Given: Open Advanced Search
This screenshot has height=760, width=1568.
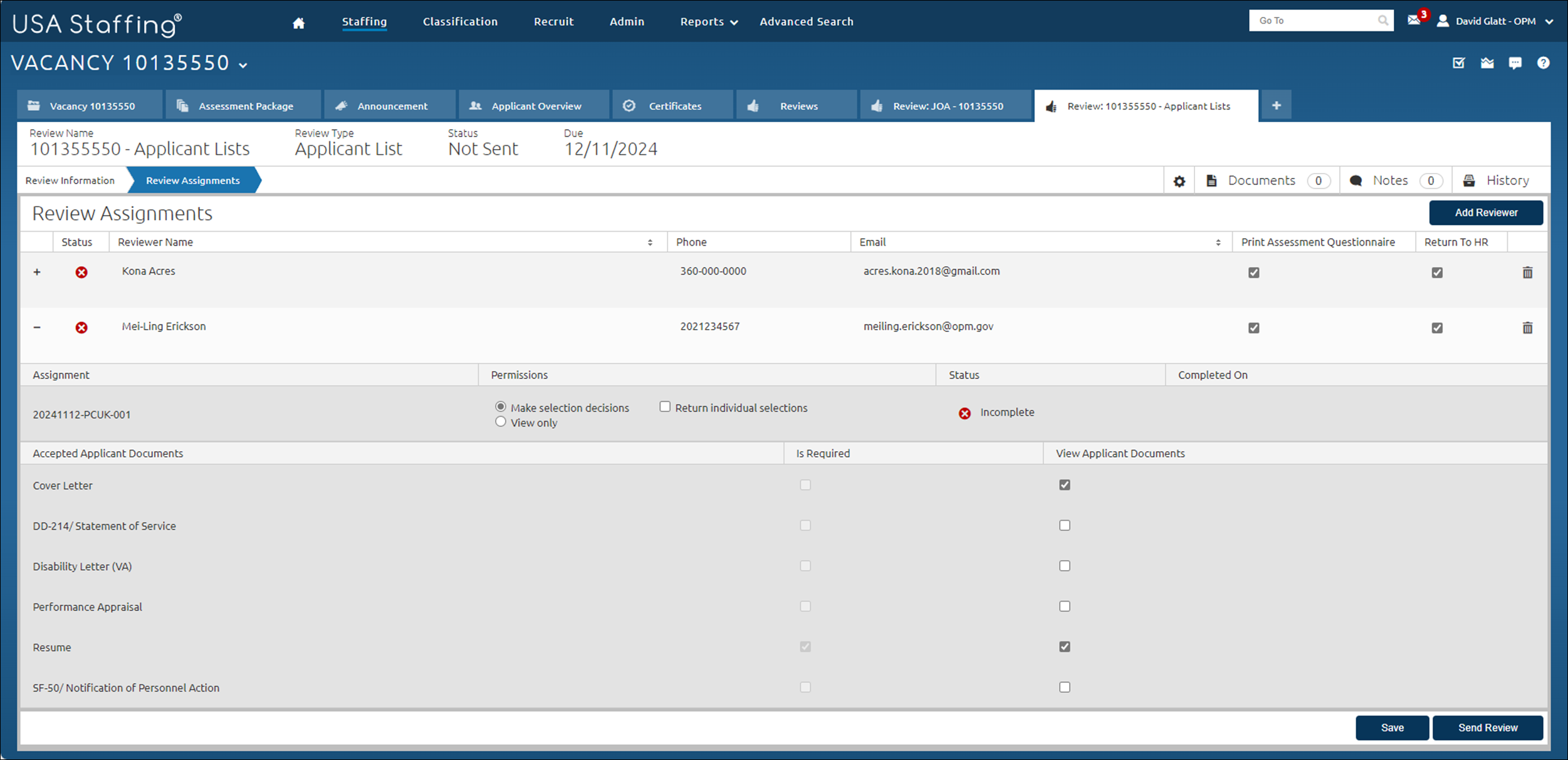Looking at the screenshot, I should (807, 22).
